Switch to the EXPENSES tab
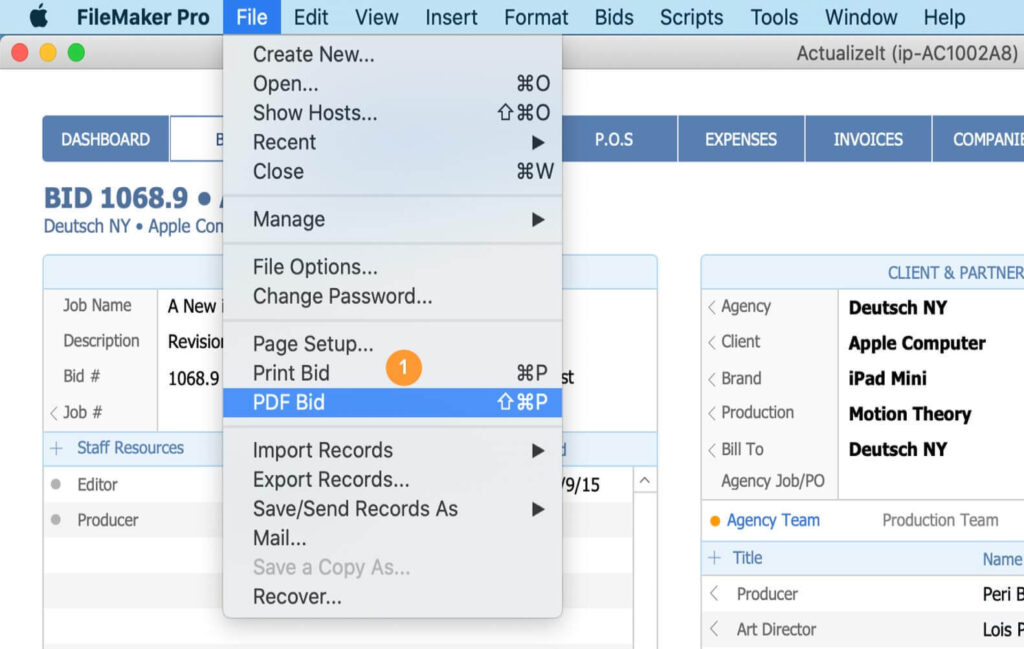 point(741,139)
